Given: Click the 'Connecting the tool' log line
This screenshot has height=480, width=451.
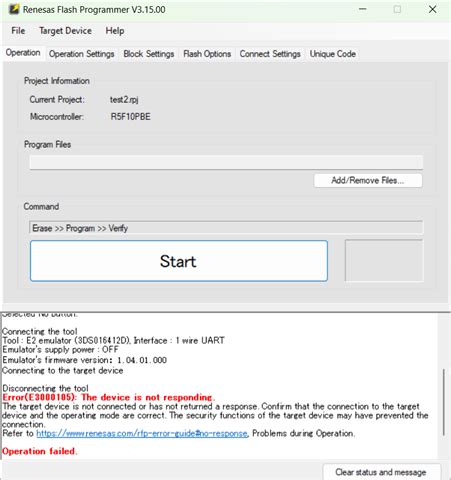Looking at the screenshot, I should click(40, 331).
